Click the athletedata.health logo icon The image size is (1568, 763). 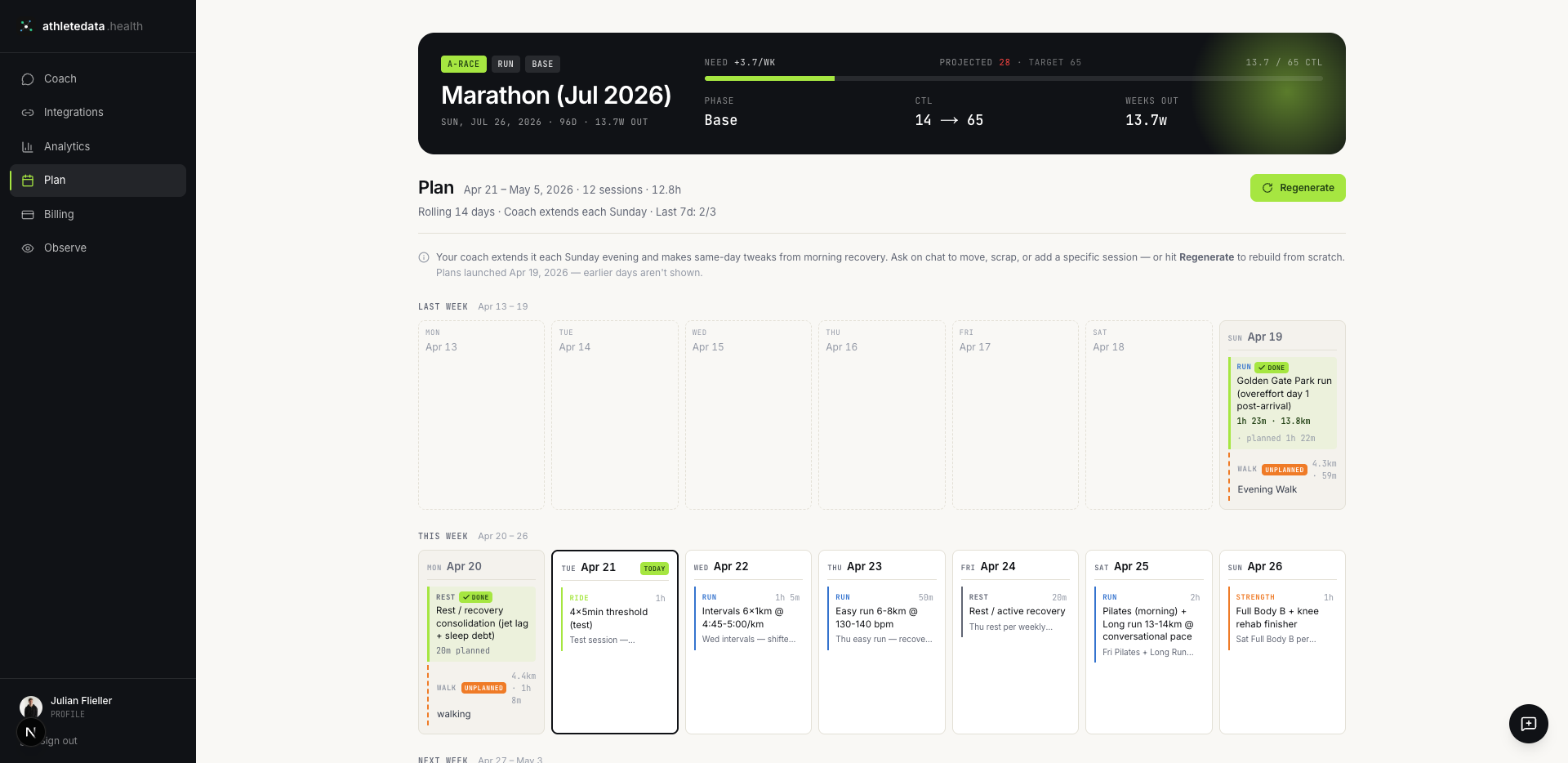26,26
